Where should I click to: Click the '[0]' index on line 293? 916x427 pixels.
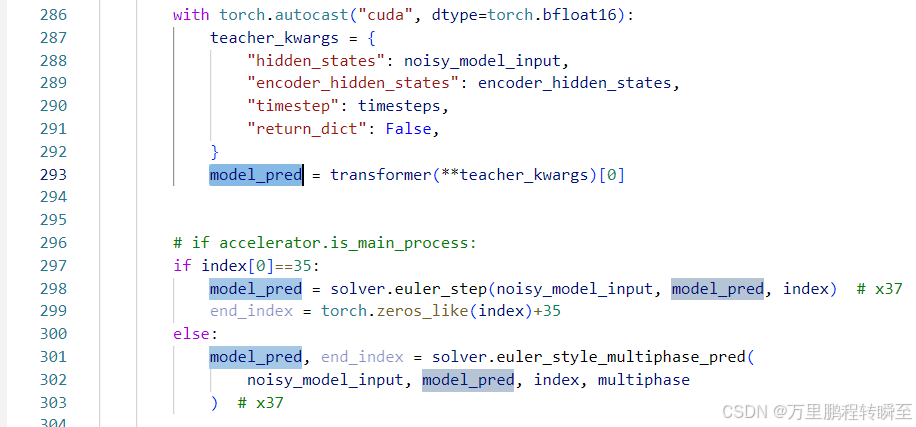[612, 175]
